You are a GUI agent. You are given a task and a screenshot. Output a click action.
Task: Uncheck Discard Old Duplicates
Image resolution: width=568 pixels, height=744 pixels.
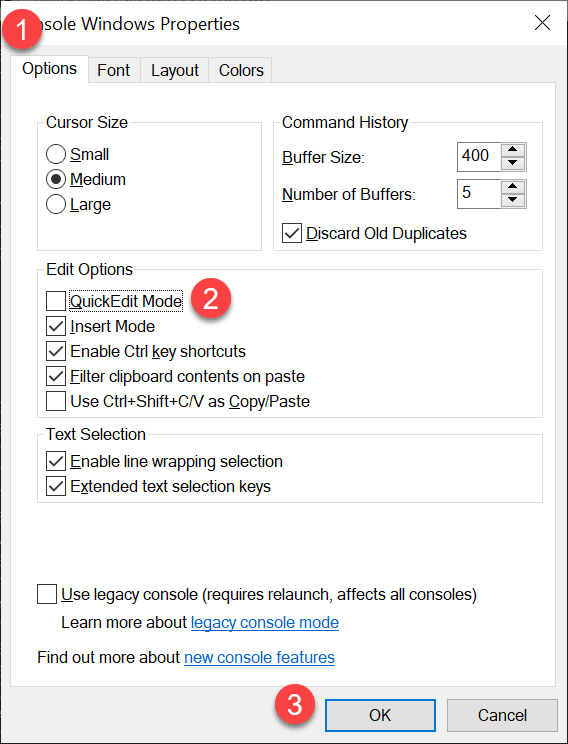click(292, 233)
